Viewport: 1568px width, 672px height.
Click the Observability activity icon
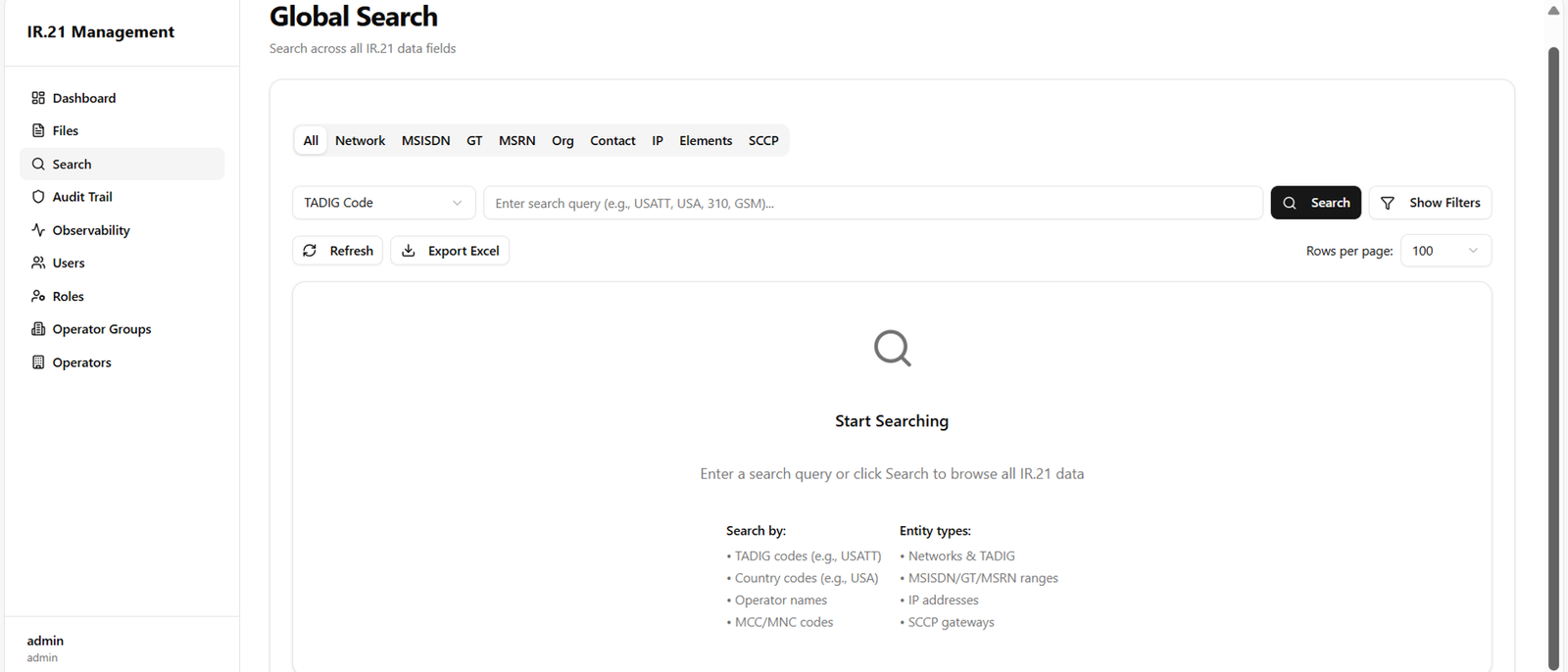(x=38, y=230)
